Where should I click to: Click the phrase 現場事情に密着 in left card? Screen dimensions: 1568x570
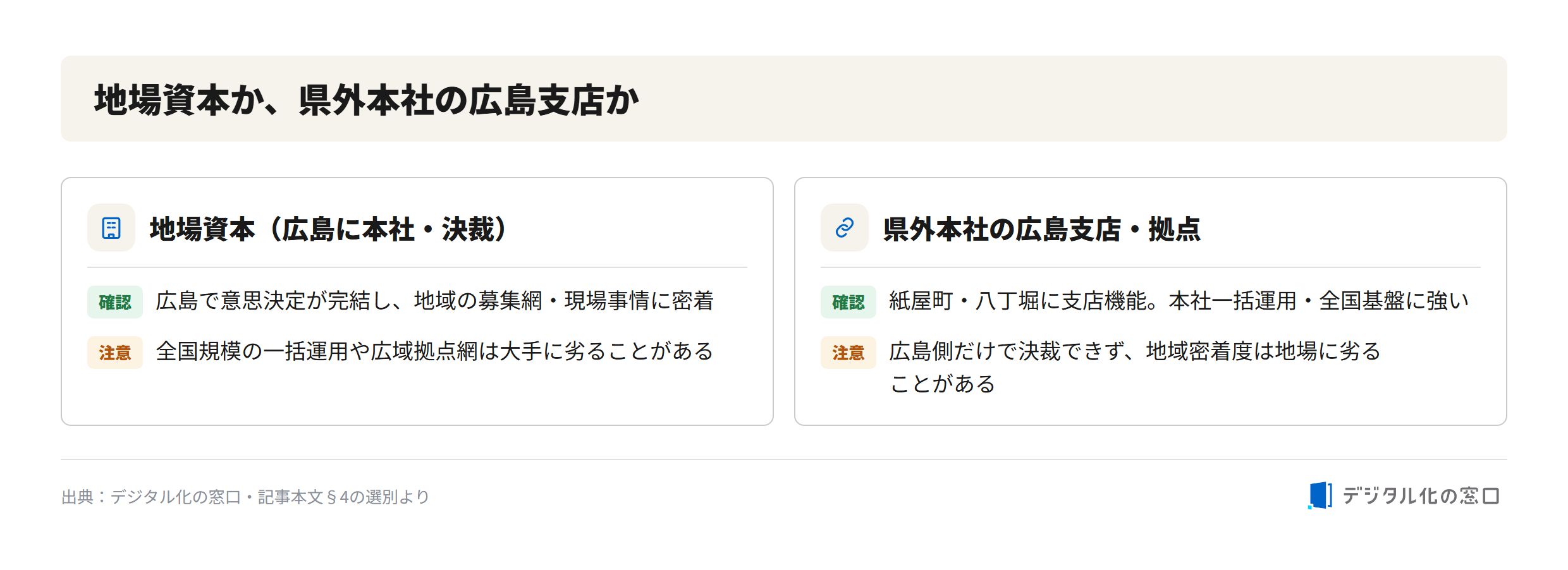[639, 301]
